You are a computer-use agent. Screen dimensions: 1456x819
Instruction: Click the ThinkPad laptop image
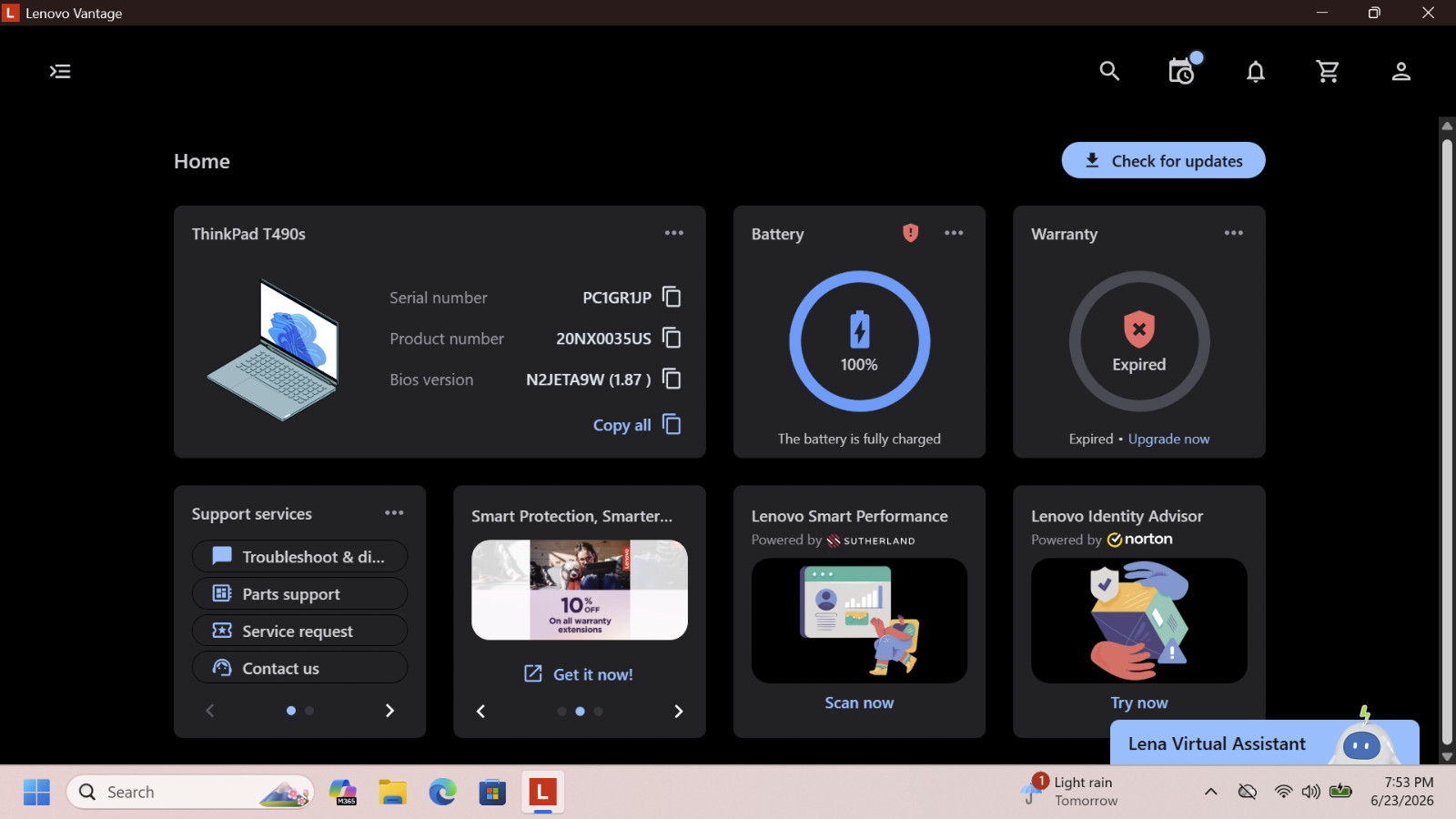click(x=273, y=350)
